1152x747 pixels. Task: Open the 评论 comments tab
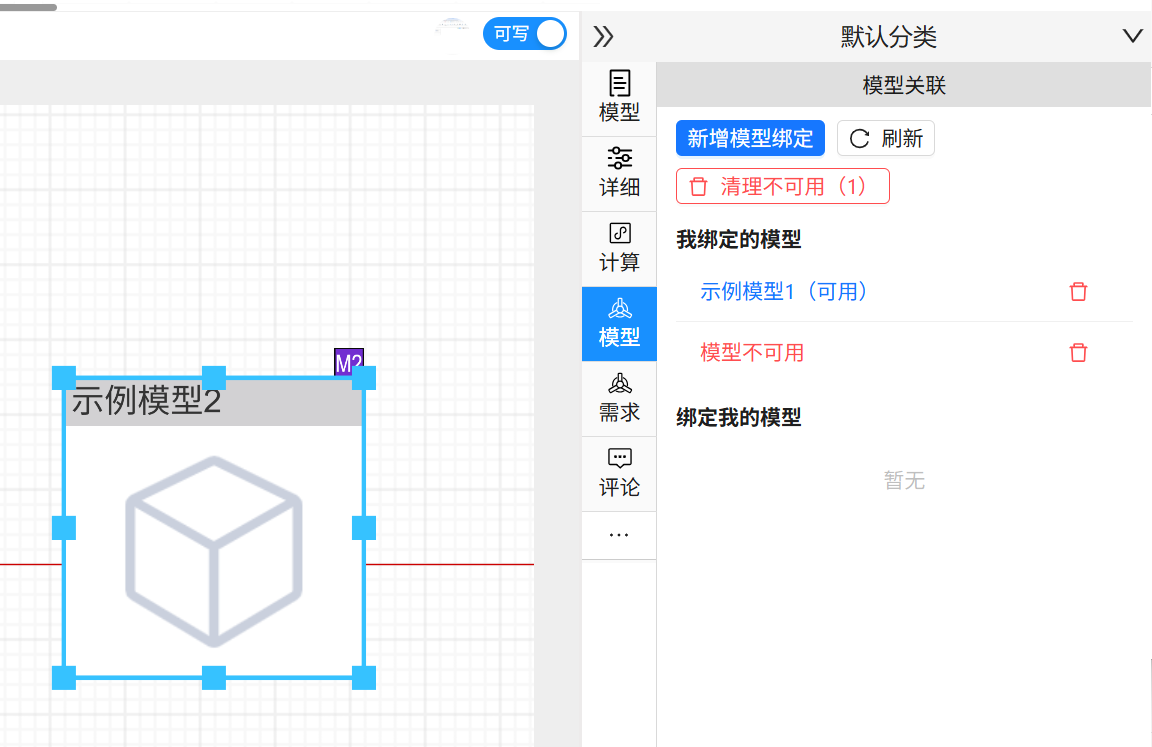pyautogui.click(x=619, y=474)
